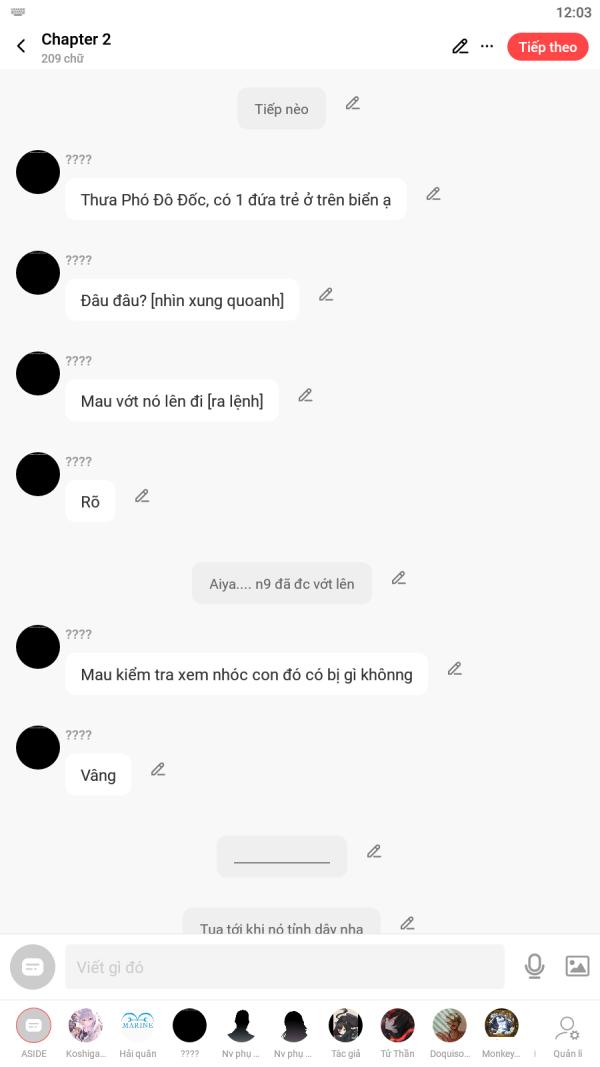Tap the pencil icon in the header
The image size is (600, 1067).
(461, 46)
